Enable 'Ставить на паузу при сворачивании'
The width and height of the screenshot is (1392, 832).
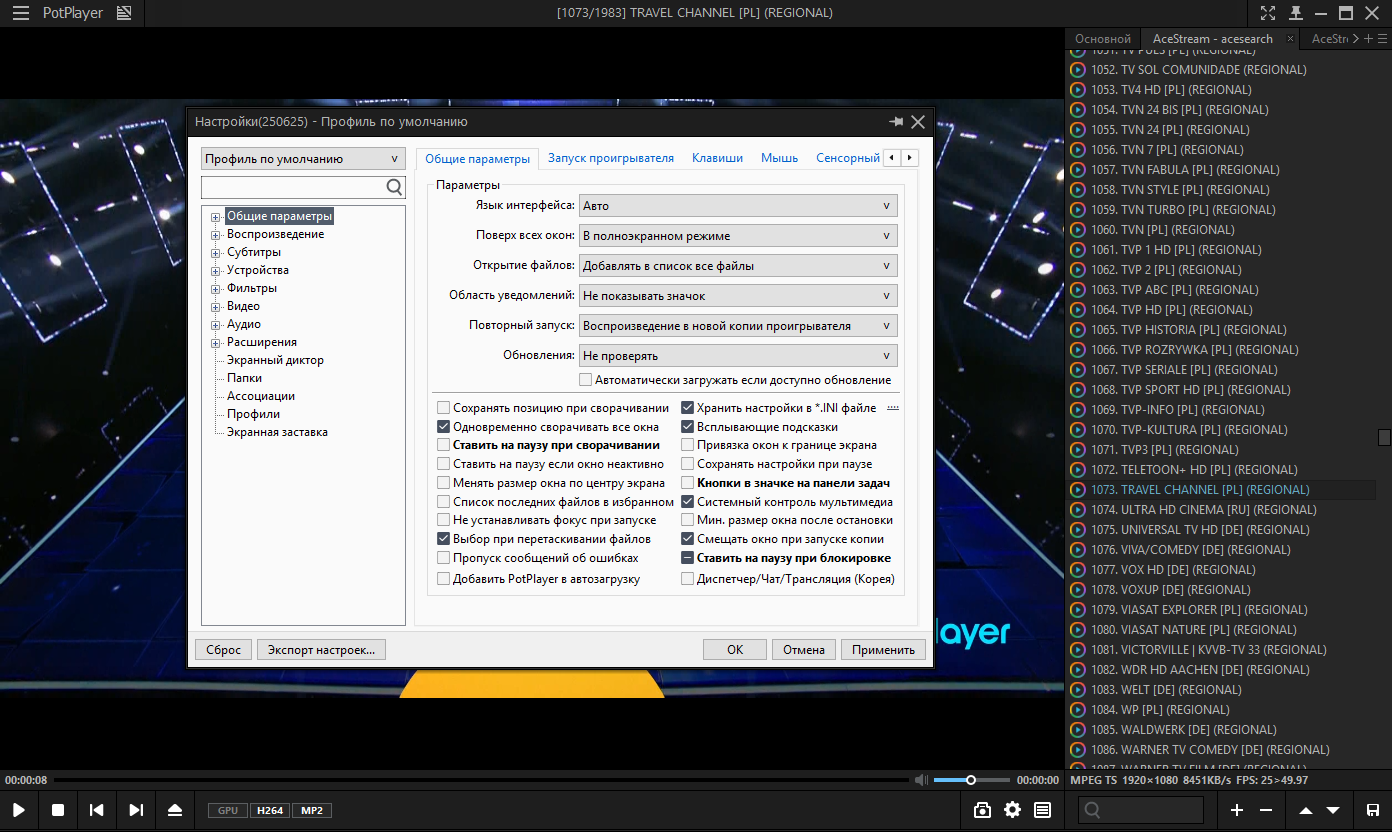[443, 445]
